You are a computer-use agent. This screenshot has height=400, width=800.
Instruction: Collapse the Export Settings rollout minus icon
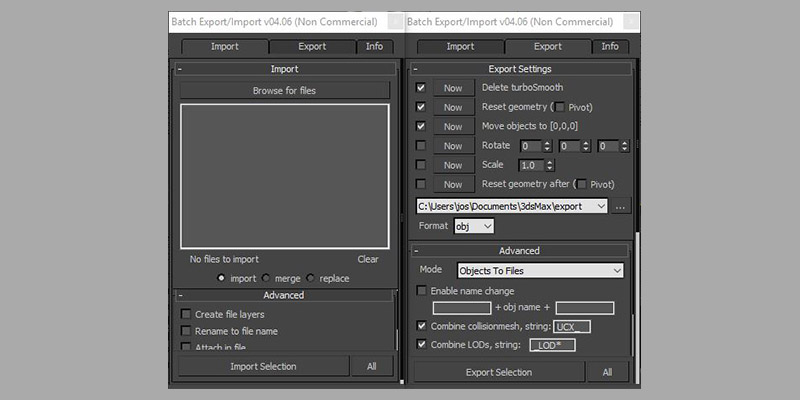point(415,69)
